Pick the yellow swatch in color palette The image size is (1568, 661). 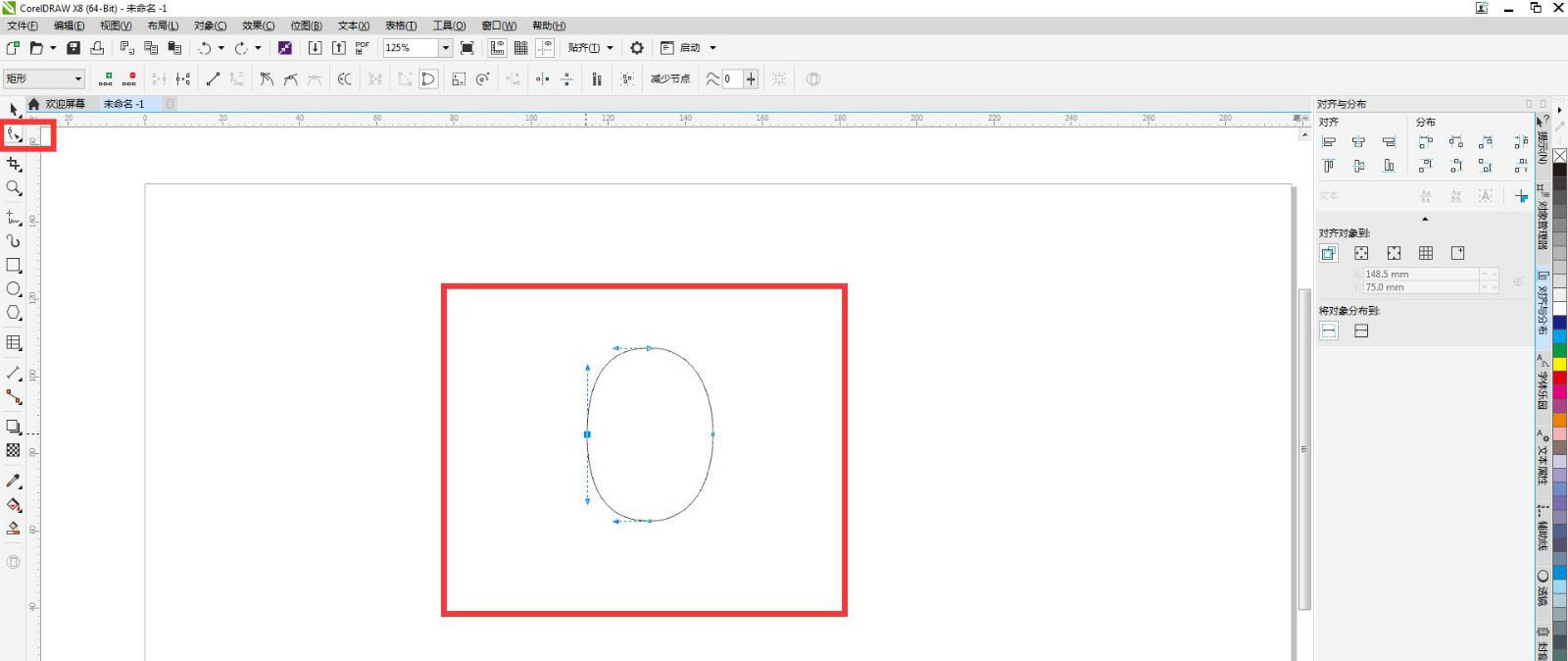1559,364
